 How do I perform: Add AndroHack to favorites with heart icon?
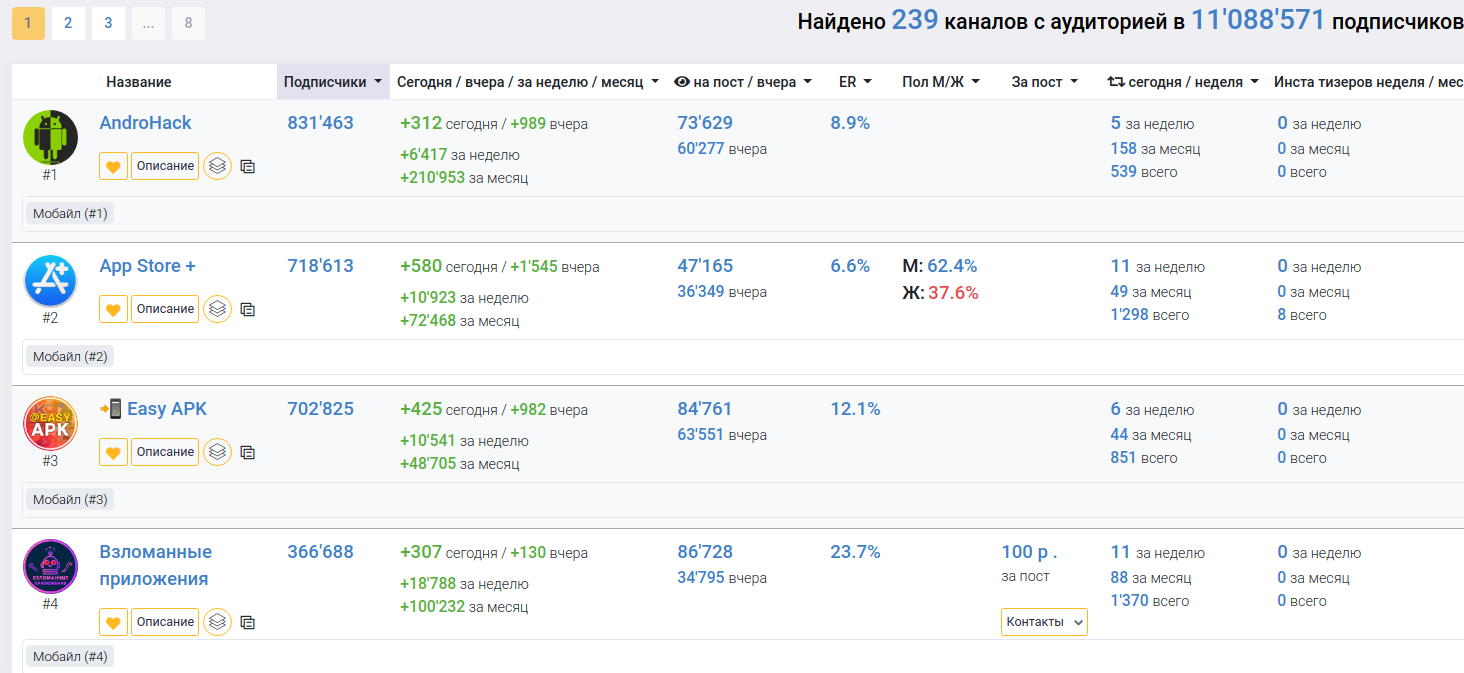coord(113,166)
